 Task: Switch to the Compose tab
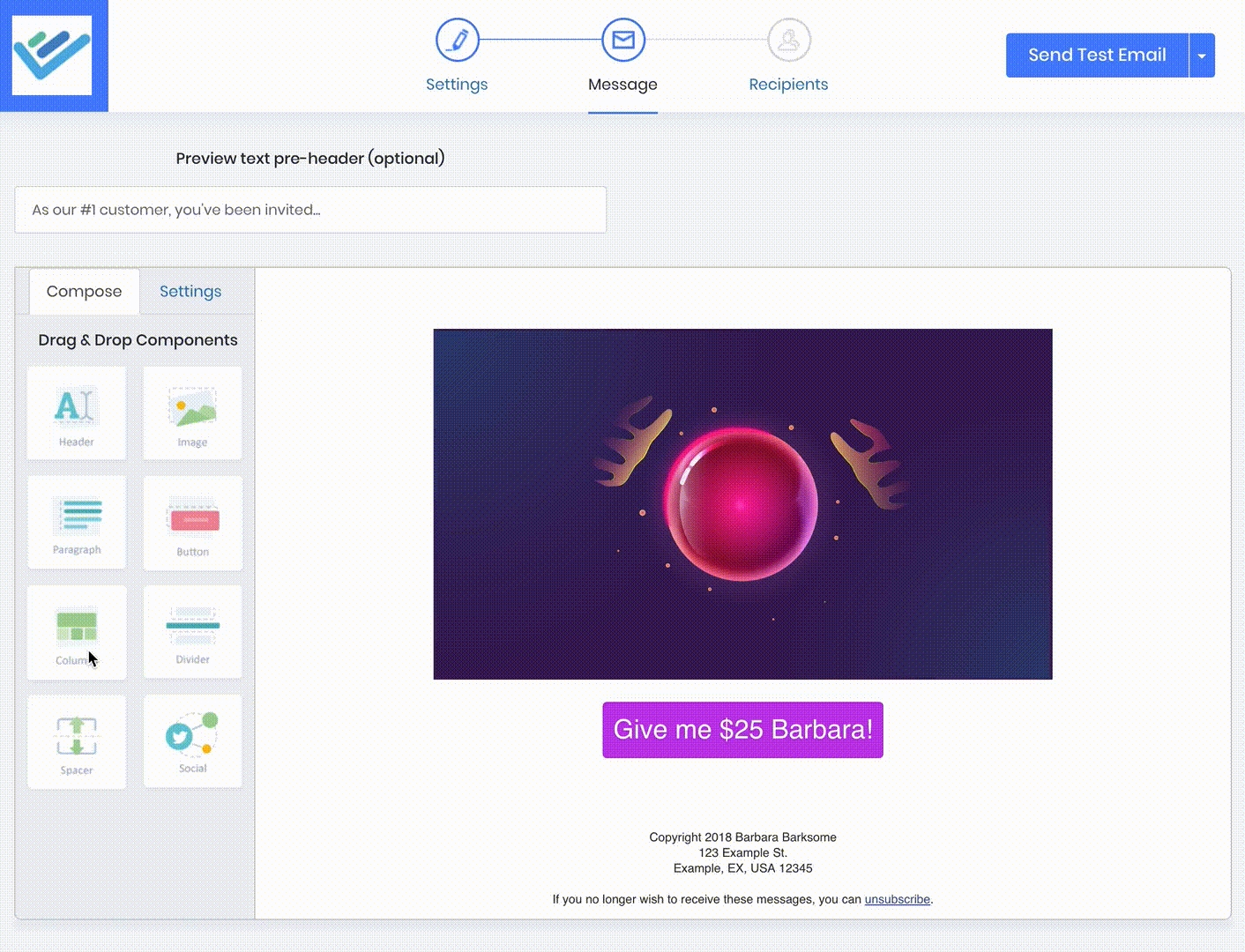(x=85, y=292)
